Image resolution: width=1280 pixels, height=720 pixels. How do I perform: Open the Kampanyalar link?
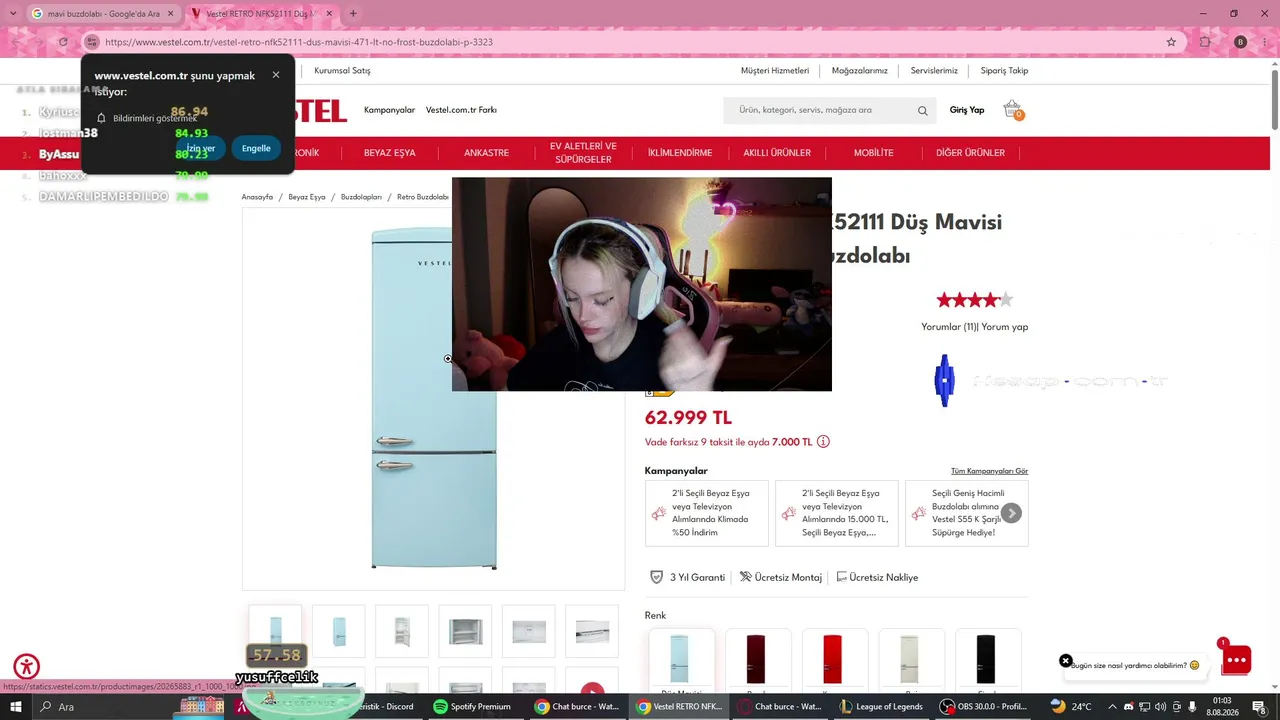(x=389, y=110)
